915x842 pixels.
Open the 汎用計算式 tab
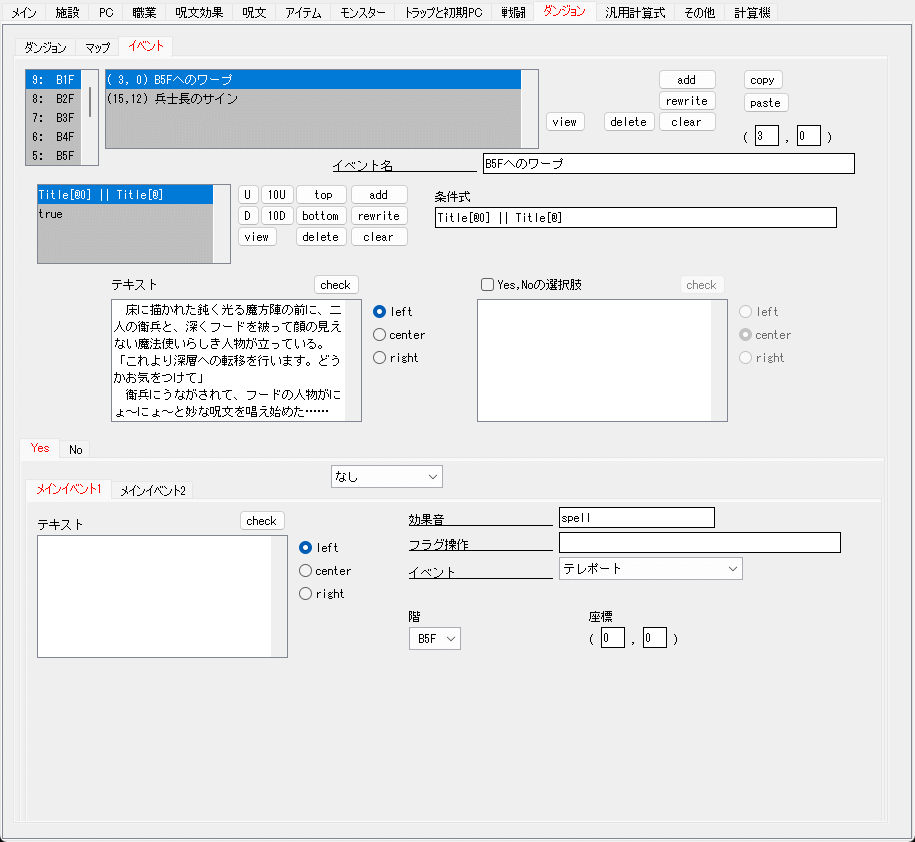(635, 12)
